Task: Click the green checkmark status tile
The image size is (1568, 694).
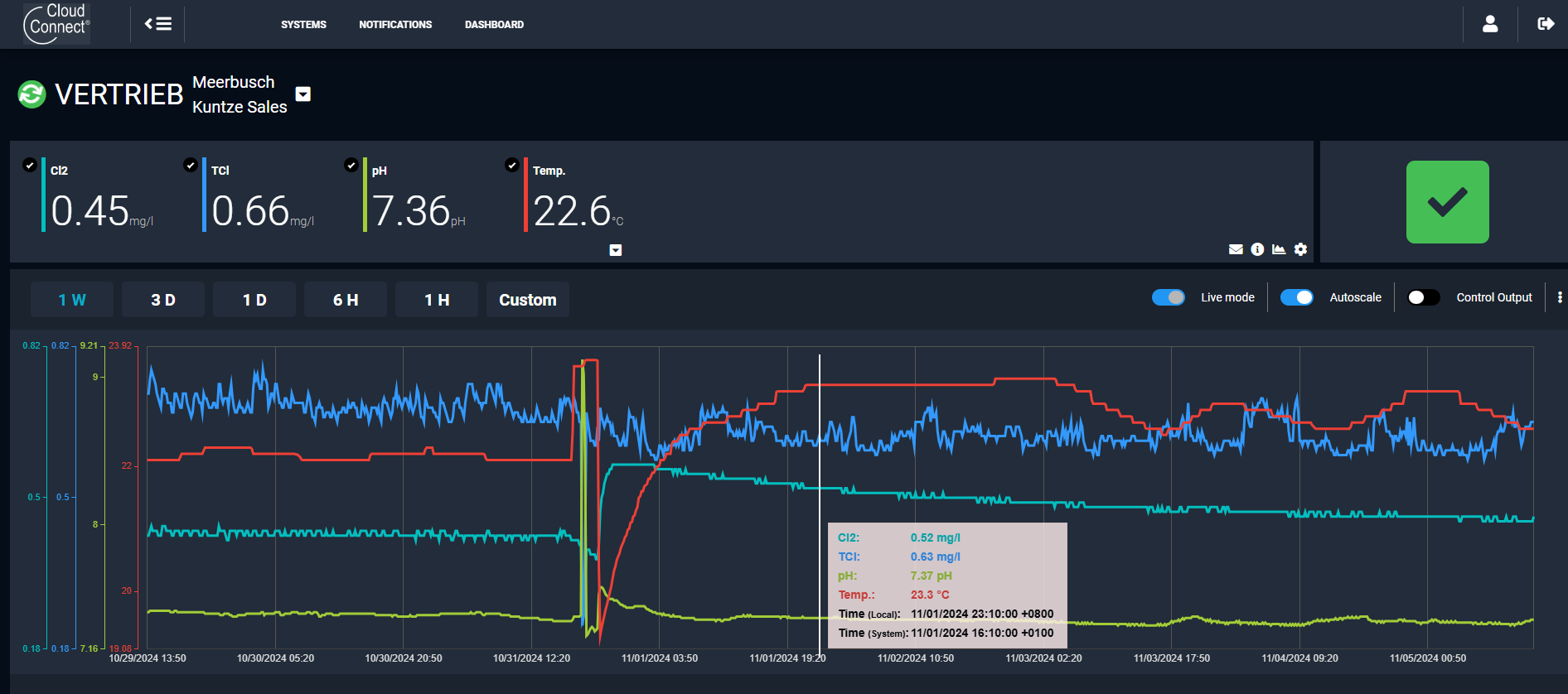Action: (x=1447, y=202)
